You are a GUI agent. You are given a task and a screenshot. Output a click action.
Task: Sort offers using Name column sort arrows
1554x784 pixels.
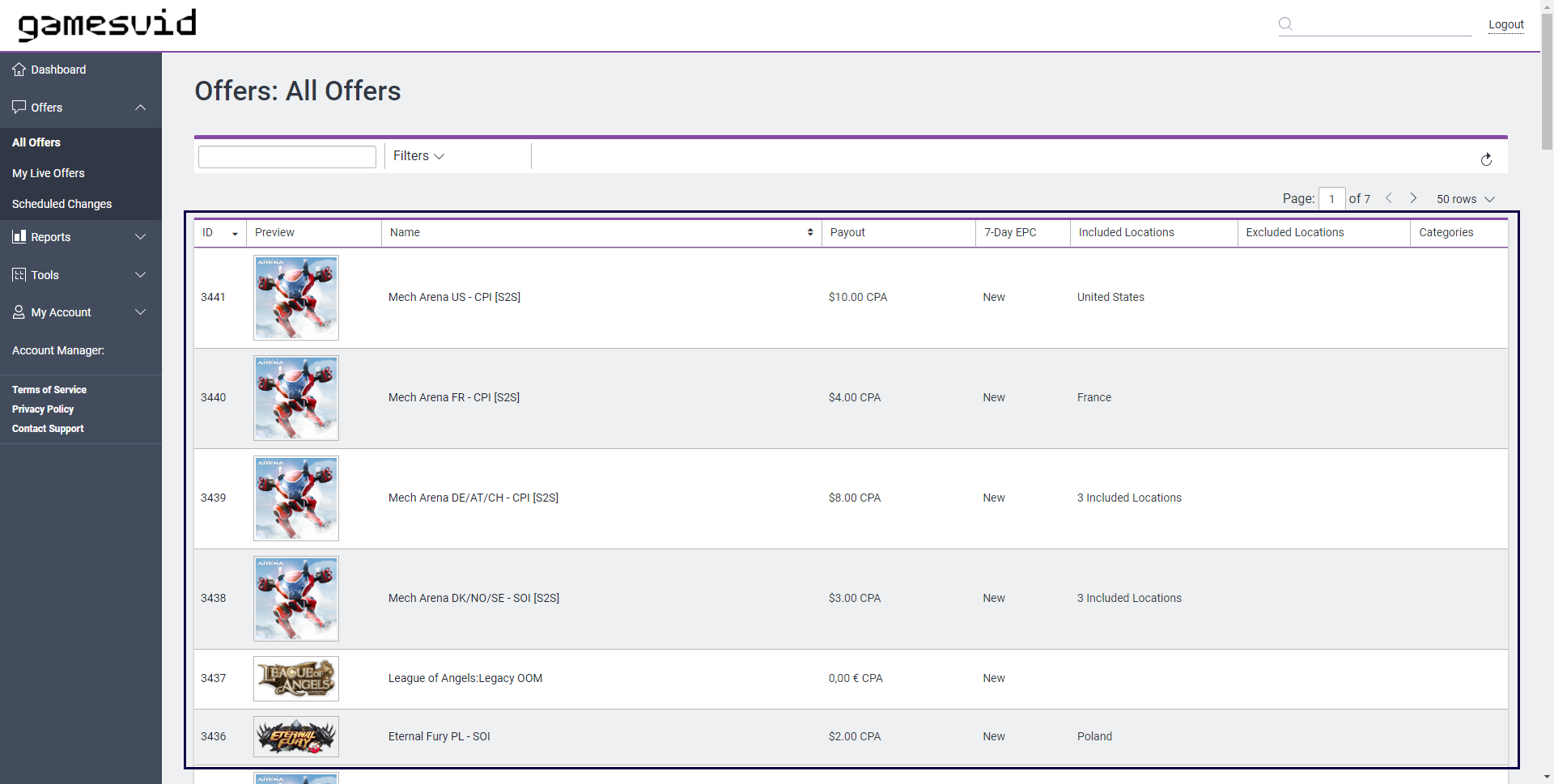point(809,233)
